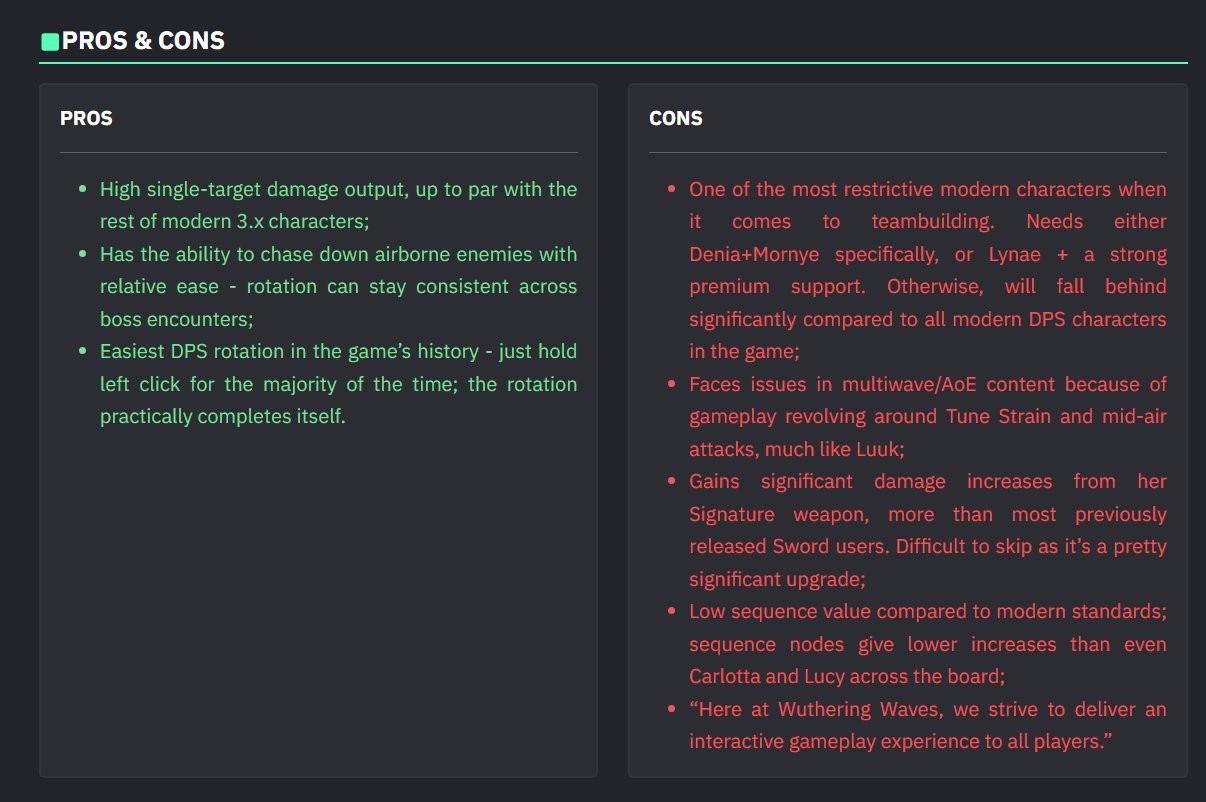The height and width of the screenshot is (802, 1206).
Task: Click the red bullet for restrictive teambuilding point
Action: click(x=672, y=189)
